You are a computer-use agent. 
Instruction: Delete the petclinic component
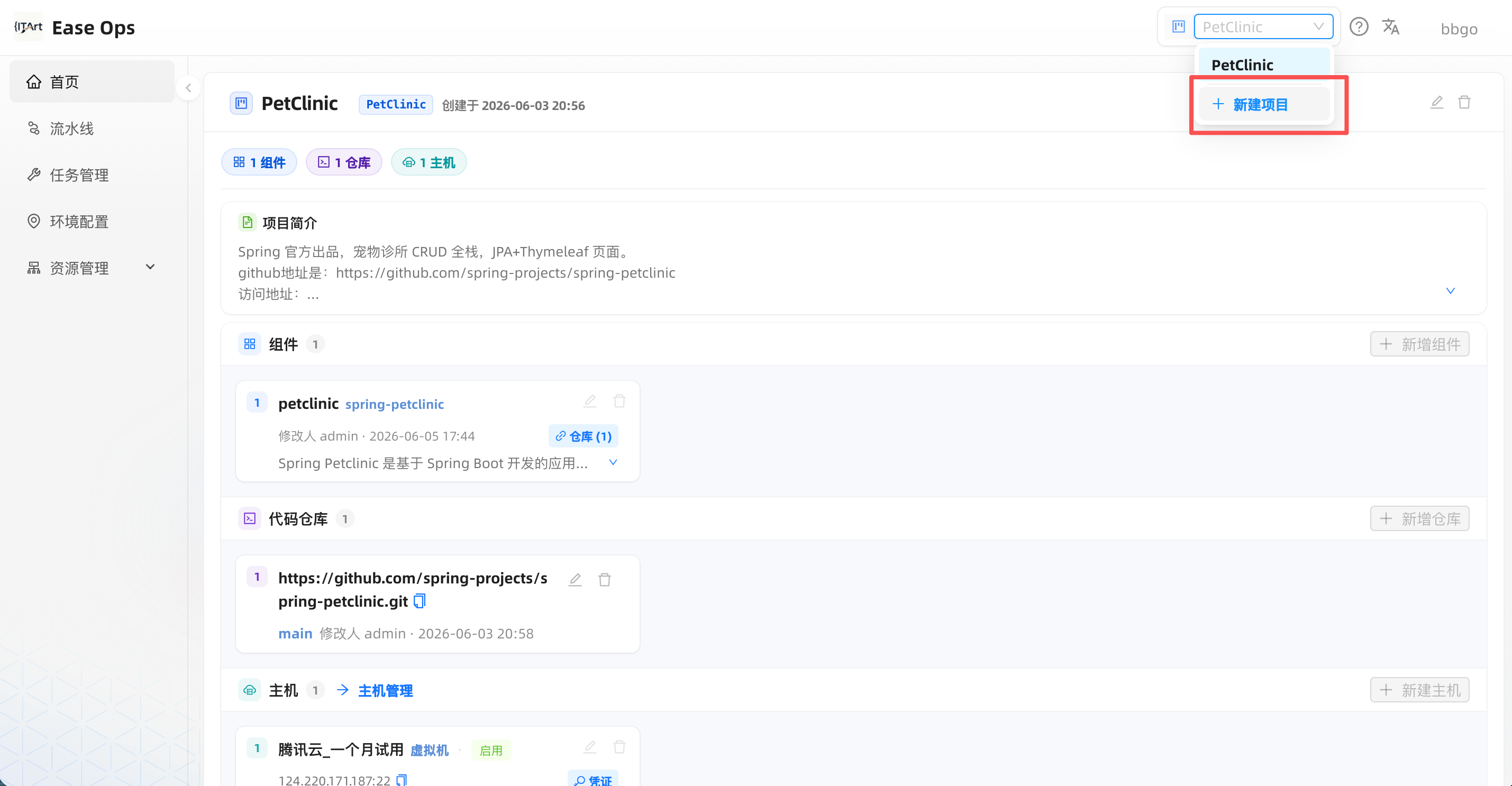click(619, 401)
